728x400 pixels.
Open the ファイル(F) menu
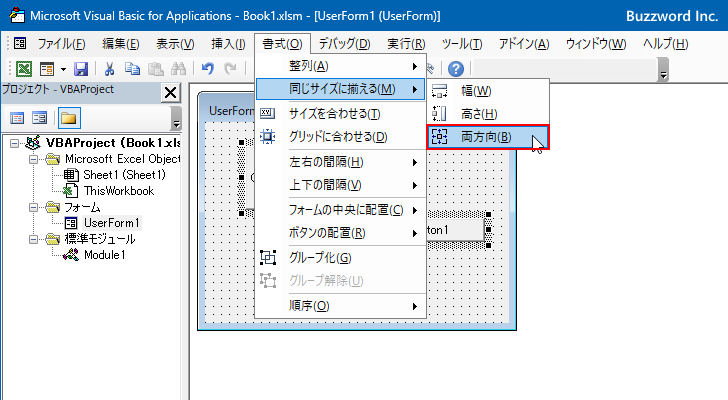tap(61, 44)
